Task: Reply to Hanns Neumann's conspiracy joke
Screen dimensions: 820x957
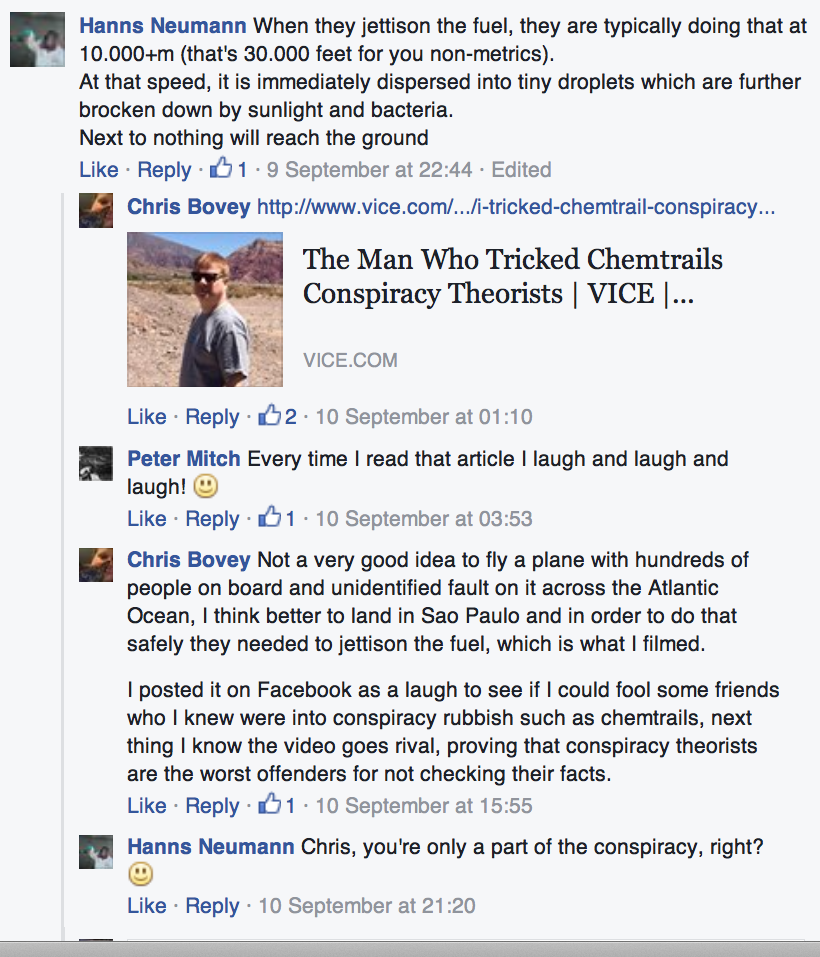Action: [212, 906]
